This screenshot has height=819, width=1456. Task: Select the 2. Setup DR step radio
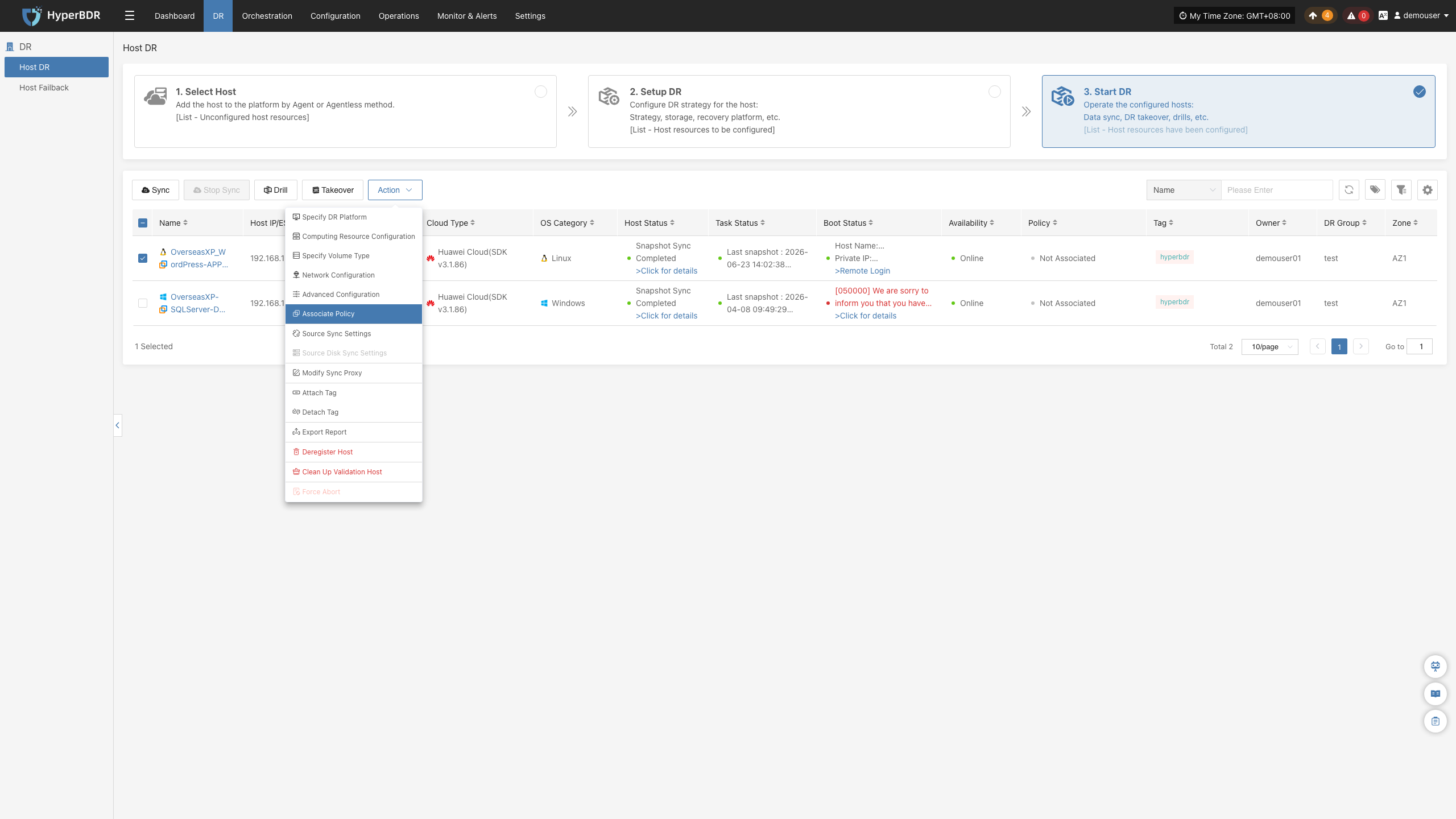(x=995, y=92)
